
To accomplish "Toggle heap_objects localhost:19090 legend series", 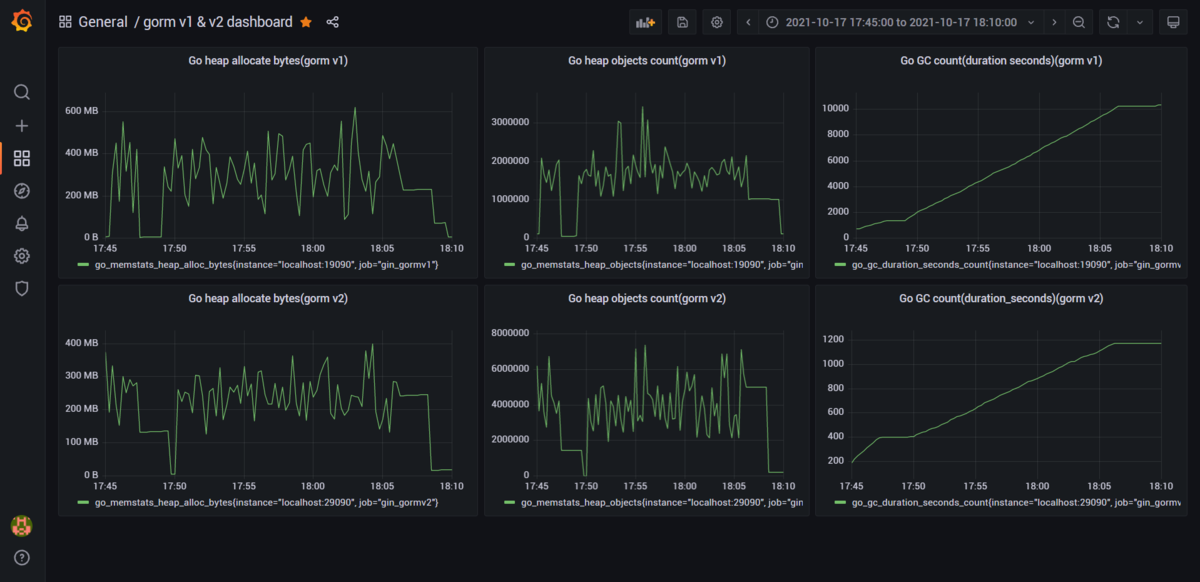I will pos(663,265).
